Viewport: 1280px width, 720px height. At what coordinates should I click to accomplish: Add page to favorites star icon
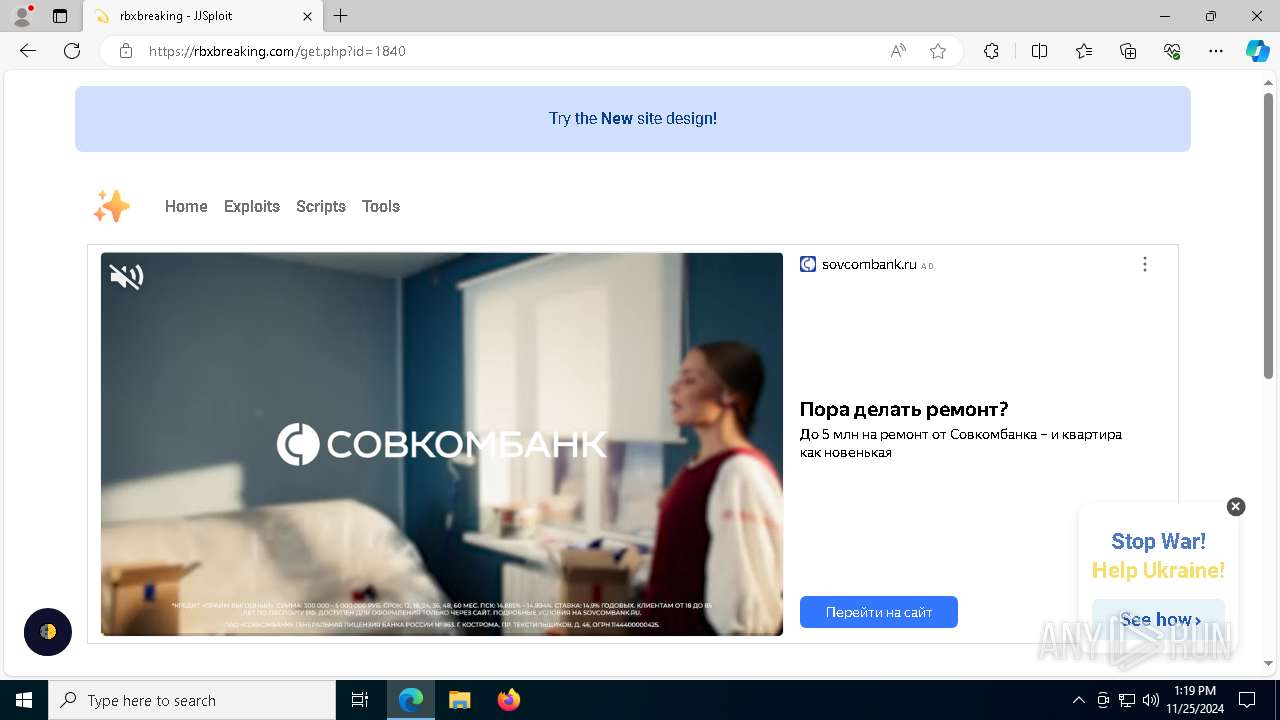click(938, 51)
